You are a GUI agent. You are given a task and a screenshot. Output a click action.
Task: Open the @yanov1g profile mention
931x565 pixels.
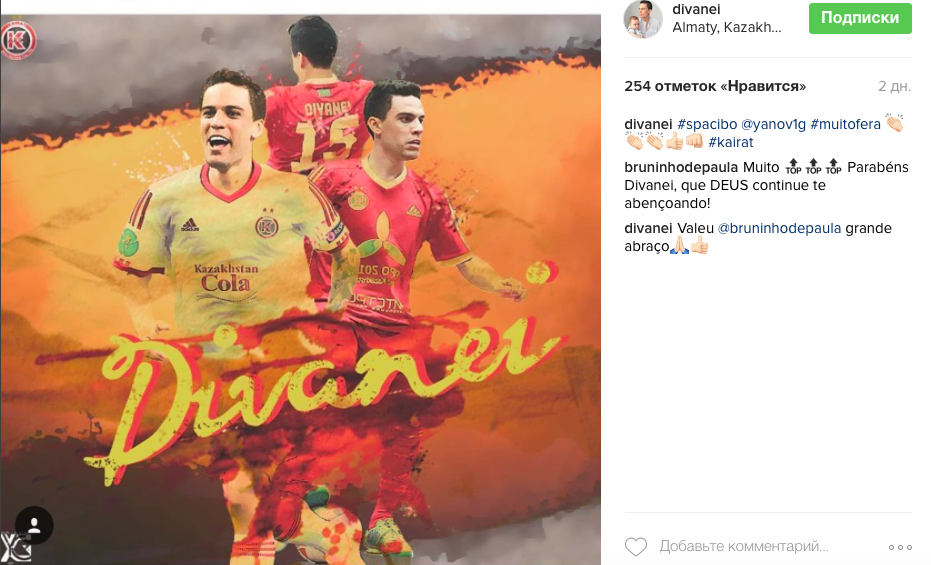point(773,124)
